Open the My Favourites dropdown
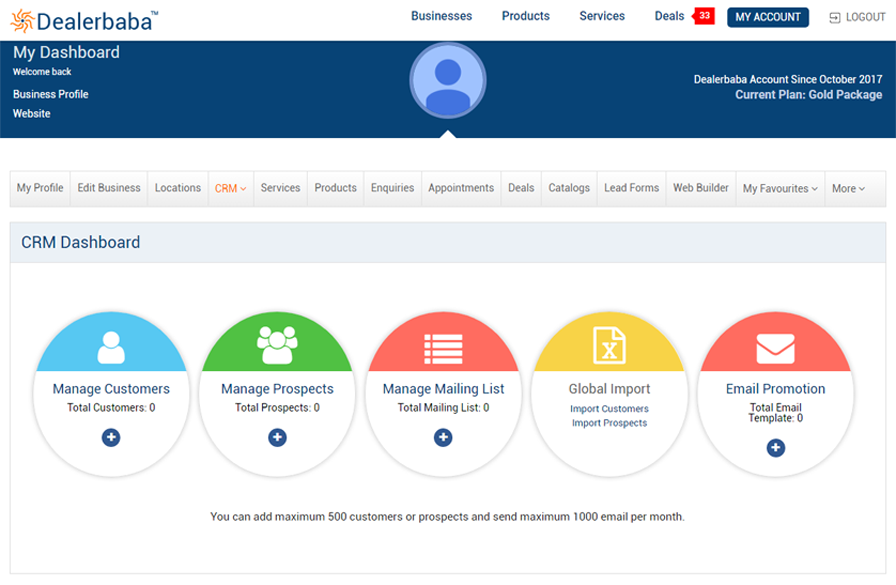Viewport: 896px width, 585px height. tap(780, 188)
